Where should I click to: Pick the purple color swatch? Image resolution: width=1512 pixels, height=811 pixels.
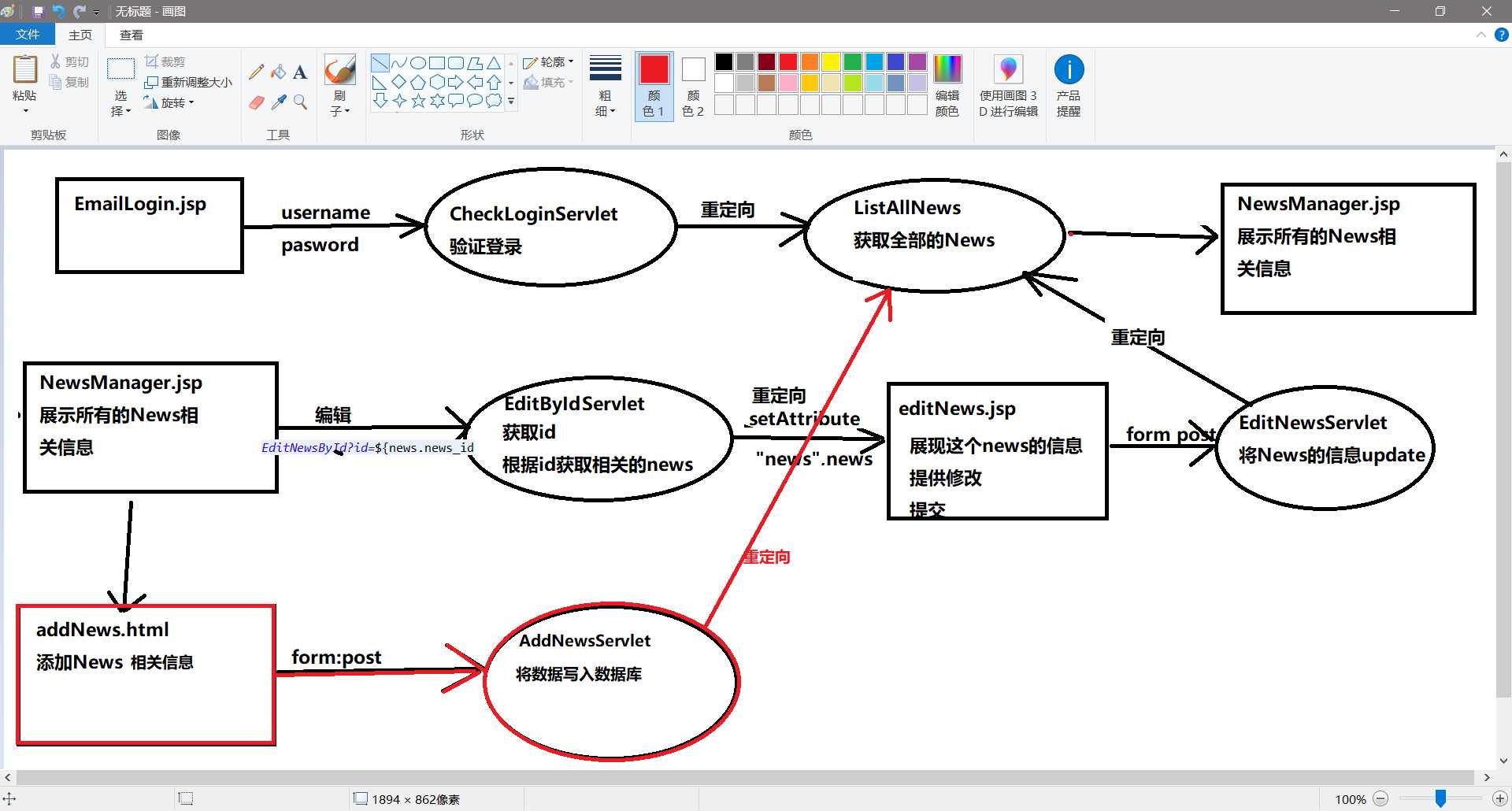pyautogui.click(x=917, y=62)
